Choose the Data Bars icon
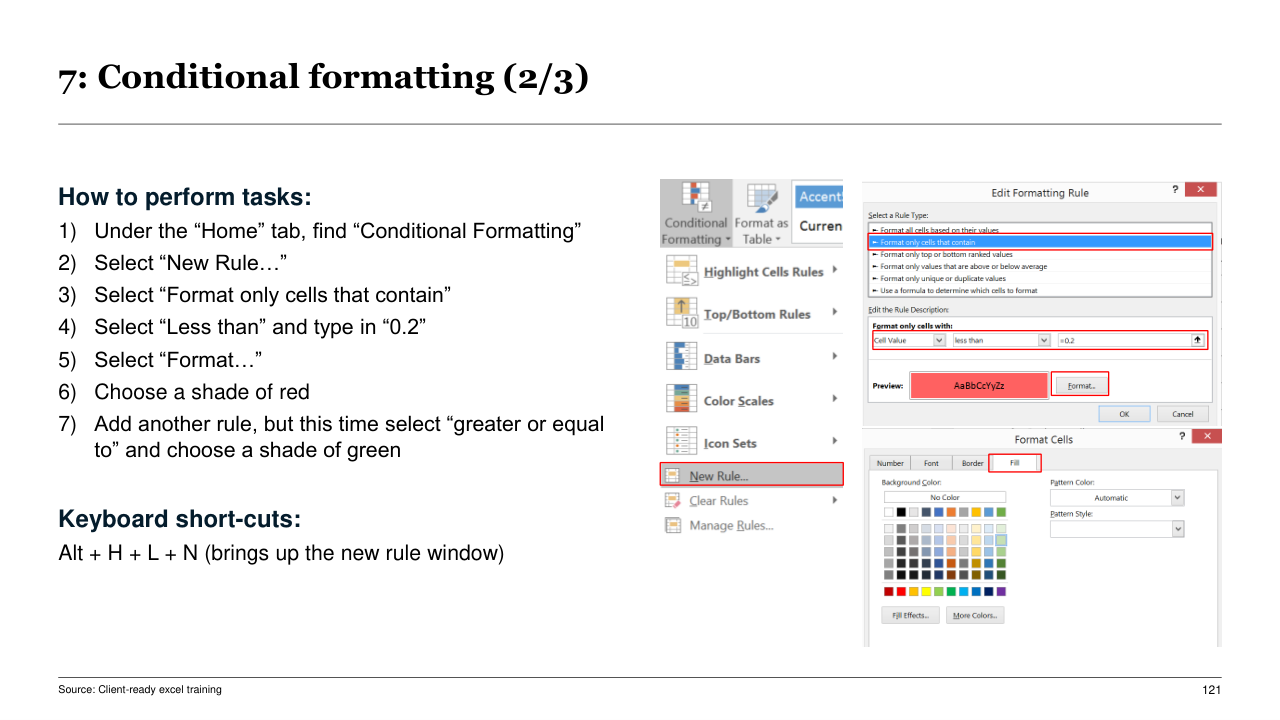 coord(681,357)
